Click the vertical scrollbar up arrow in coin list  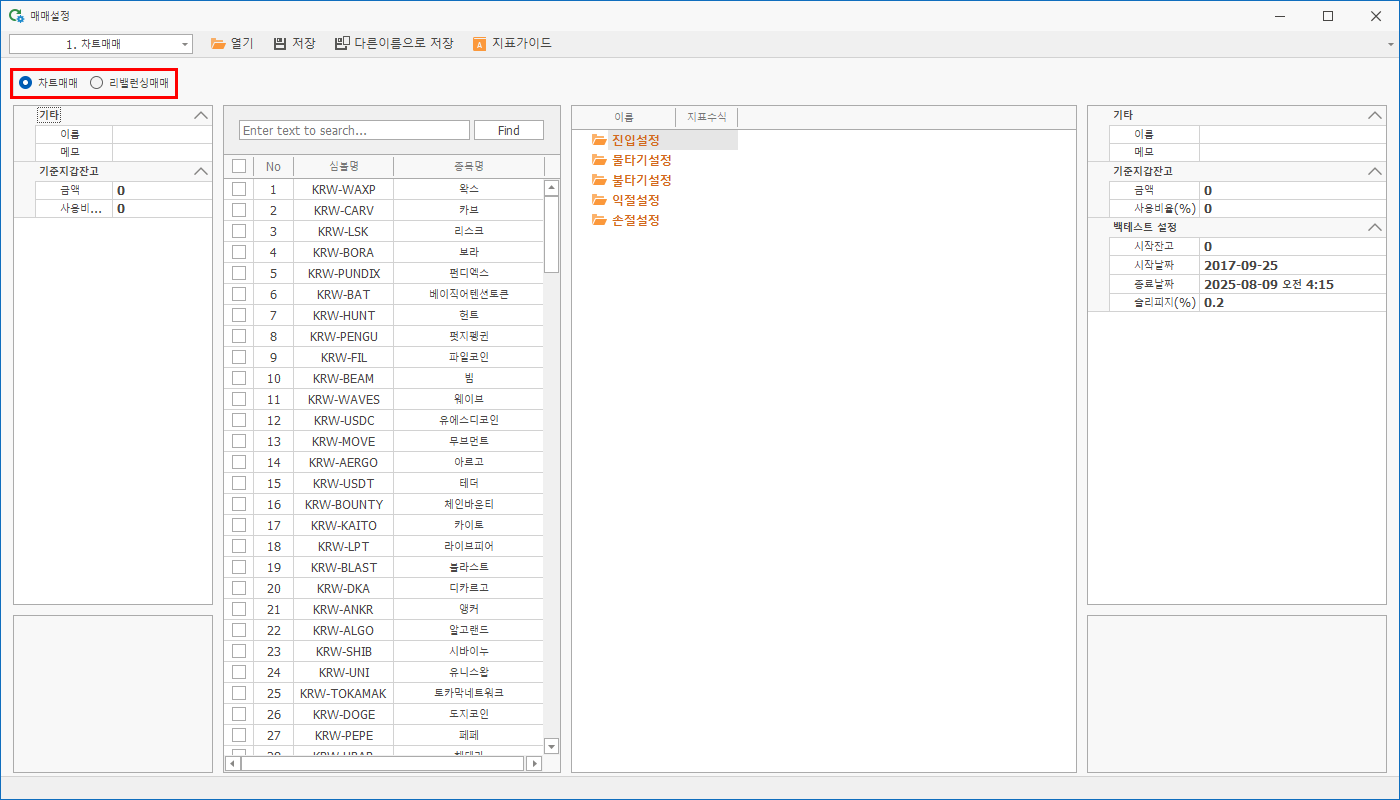tap(551, 188)
